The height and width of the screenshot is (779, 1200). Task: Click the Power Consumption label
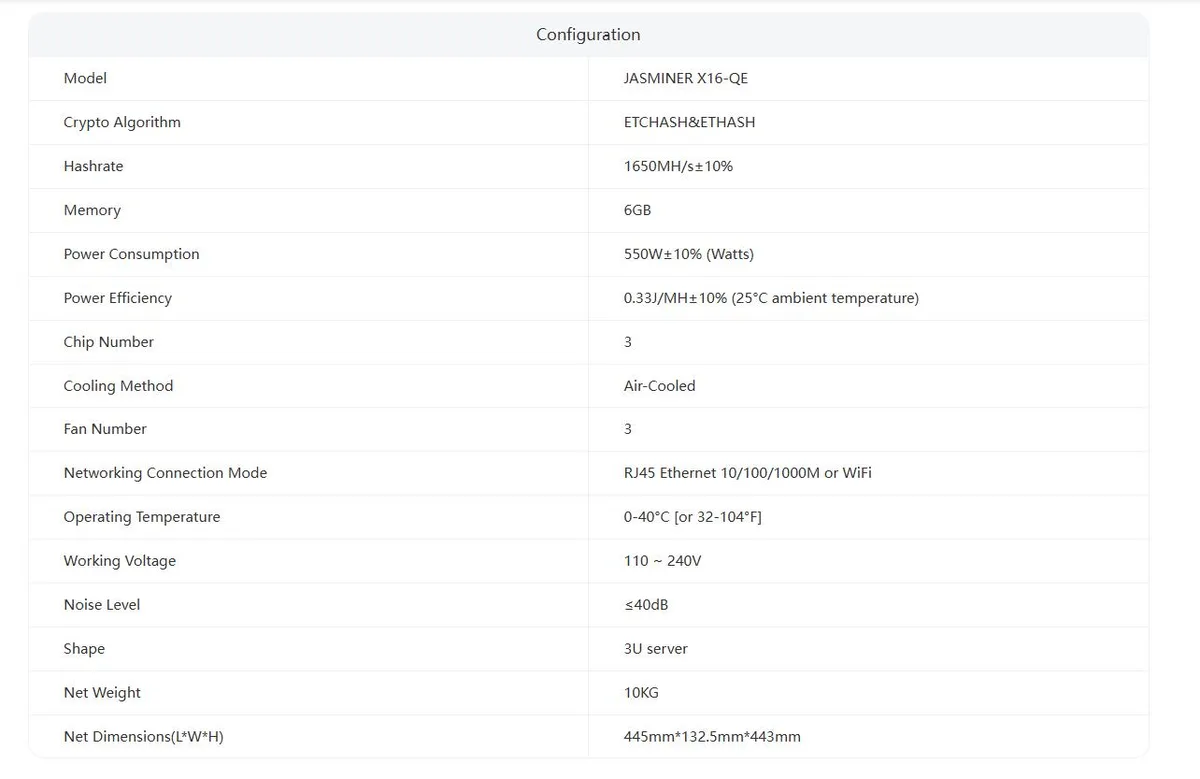point(131,254)
